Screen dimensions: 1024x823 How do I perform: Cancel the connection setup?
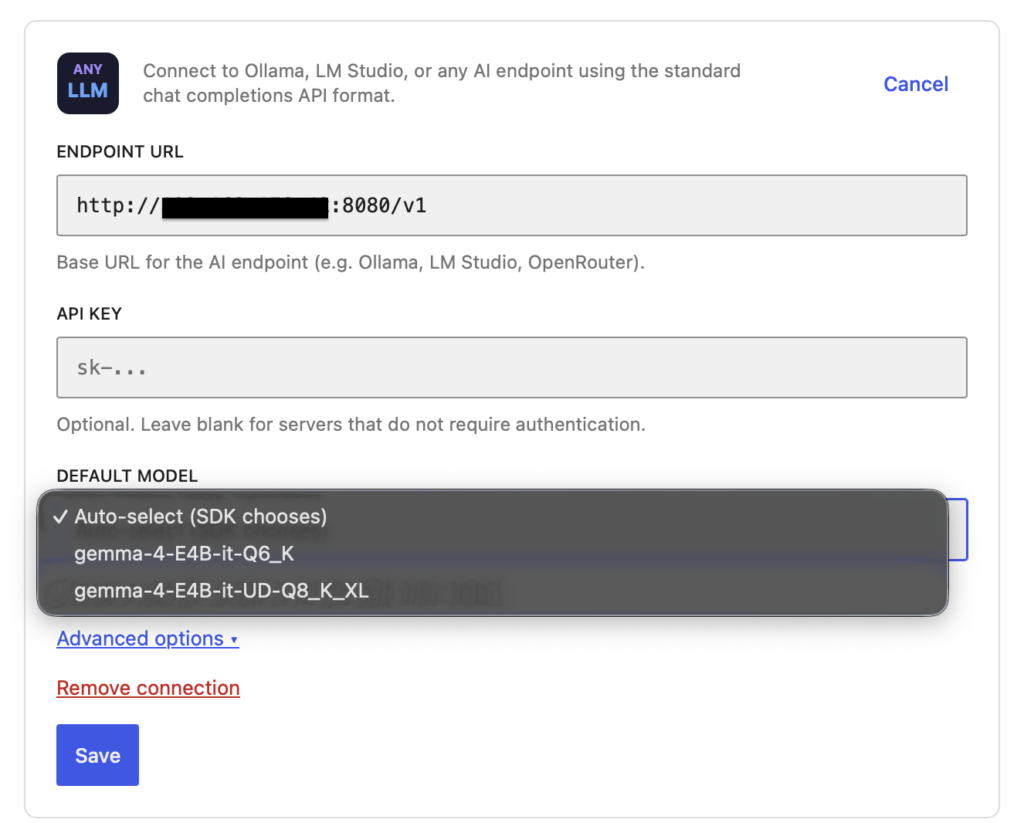point(915,84)
